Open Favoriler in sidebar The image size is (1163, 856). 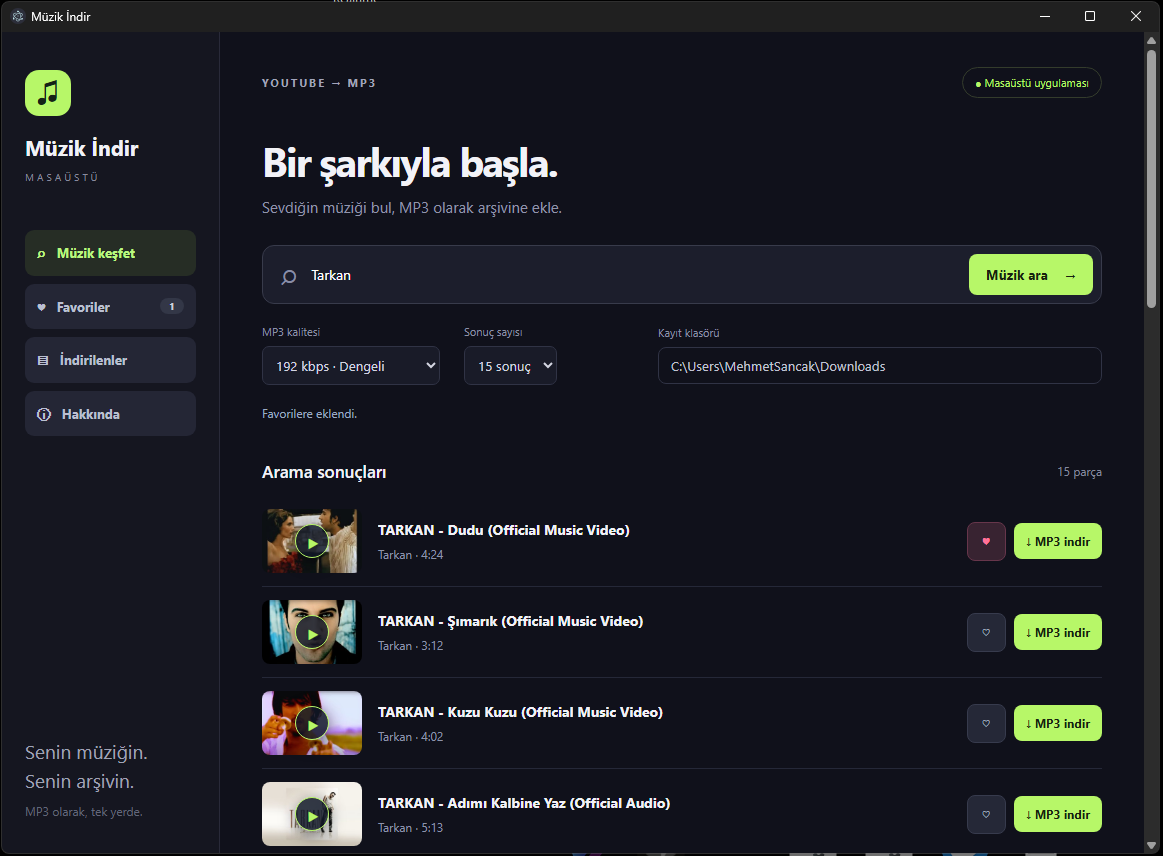pos(111,306)
